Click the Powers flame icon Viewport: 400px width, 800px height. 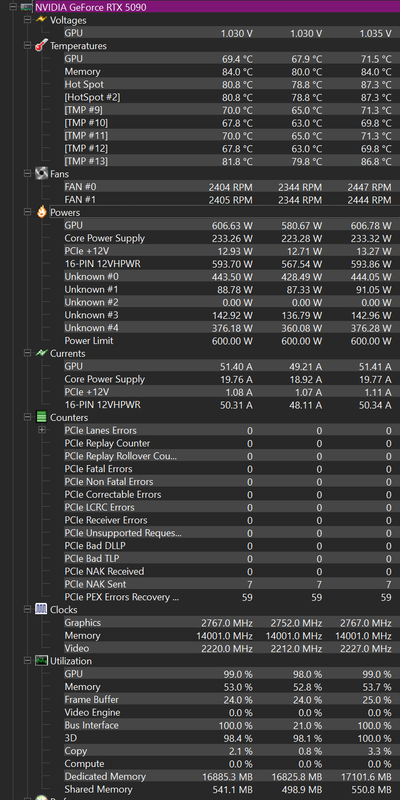(41, 212)
